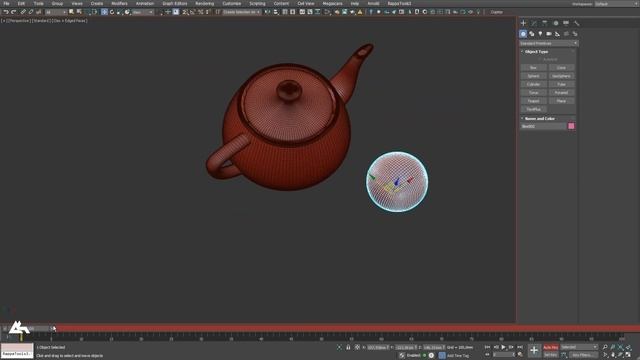Open the Create Selection Set dropdown
The width and height of the screenshot is (640, 360).
[241, 12]
